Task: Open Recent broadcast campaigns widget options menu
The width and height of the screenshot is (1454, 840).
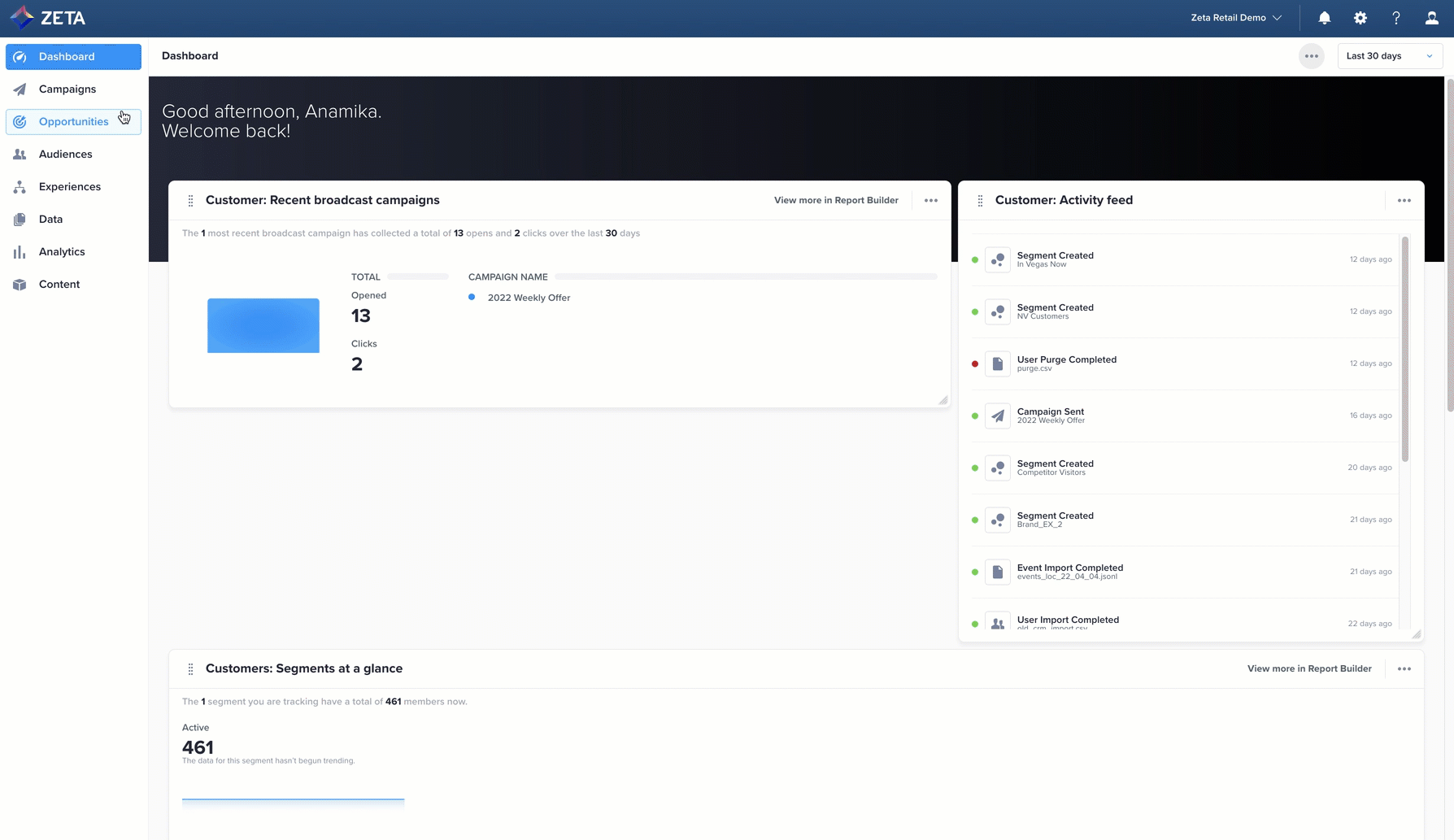Action: [x=931, y=201]
